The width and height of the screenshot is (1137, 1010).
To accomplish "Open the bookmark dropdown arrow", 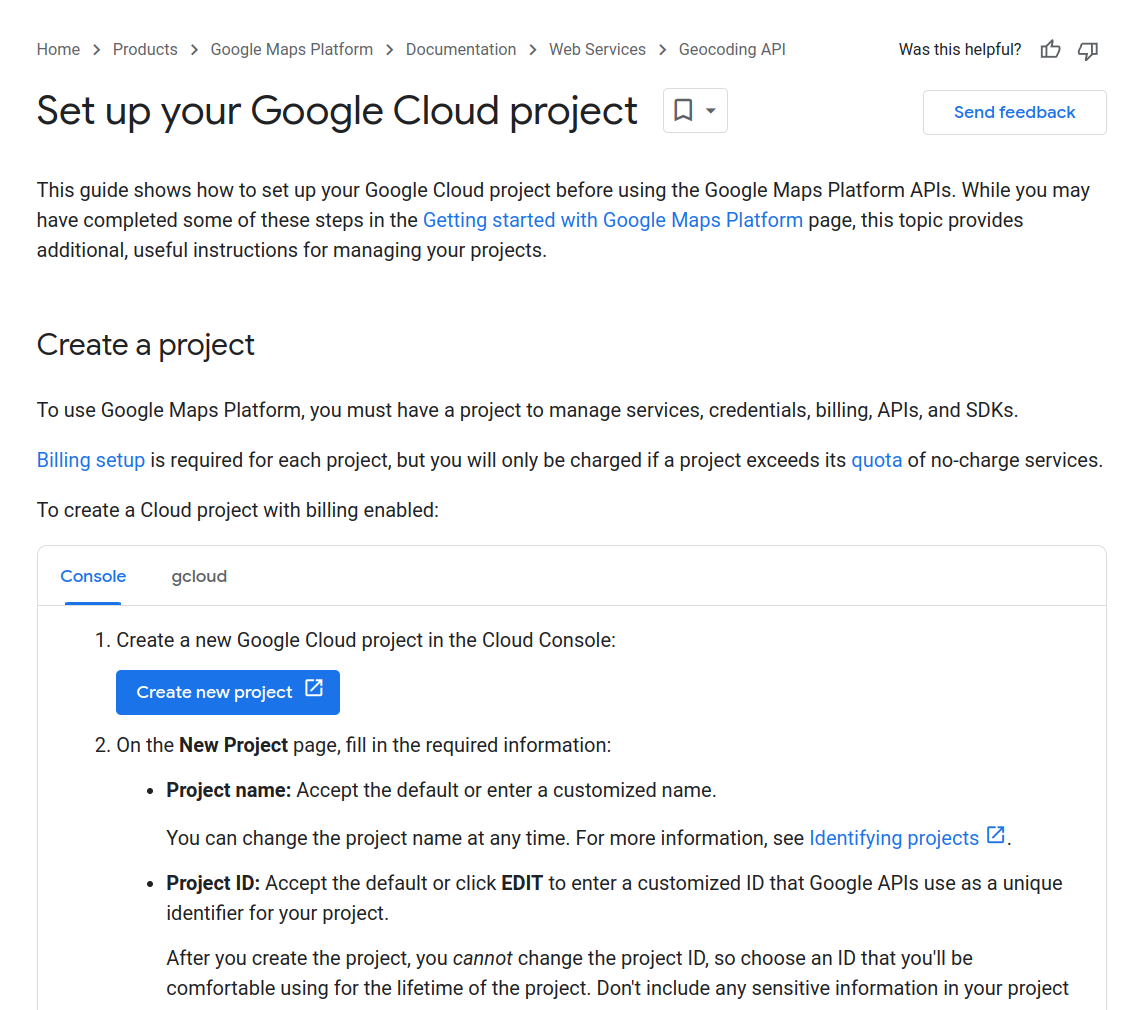I will [x=711, y=111].
